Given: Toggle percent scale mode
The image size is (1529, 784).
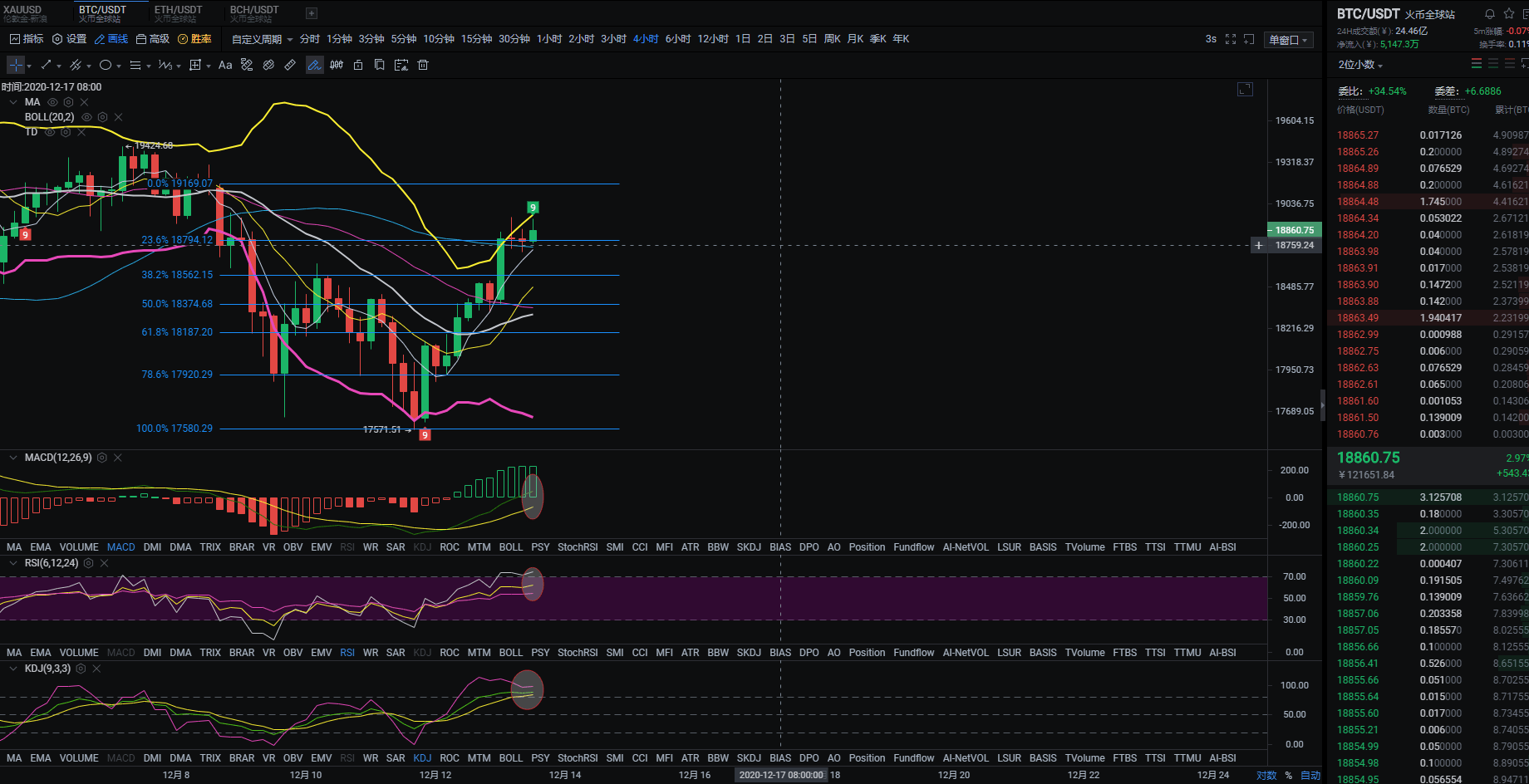Looking at the screenshot, I should pos(1289,775).
